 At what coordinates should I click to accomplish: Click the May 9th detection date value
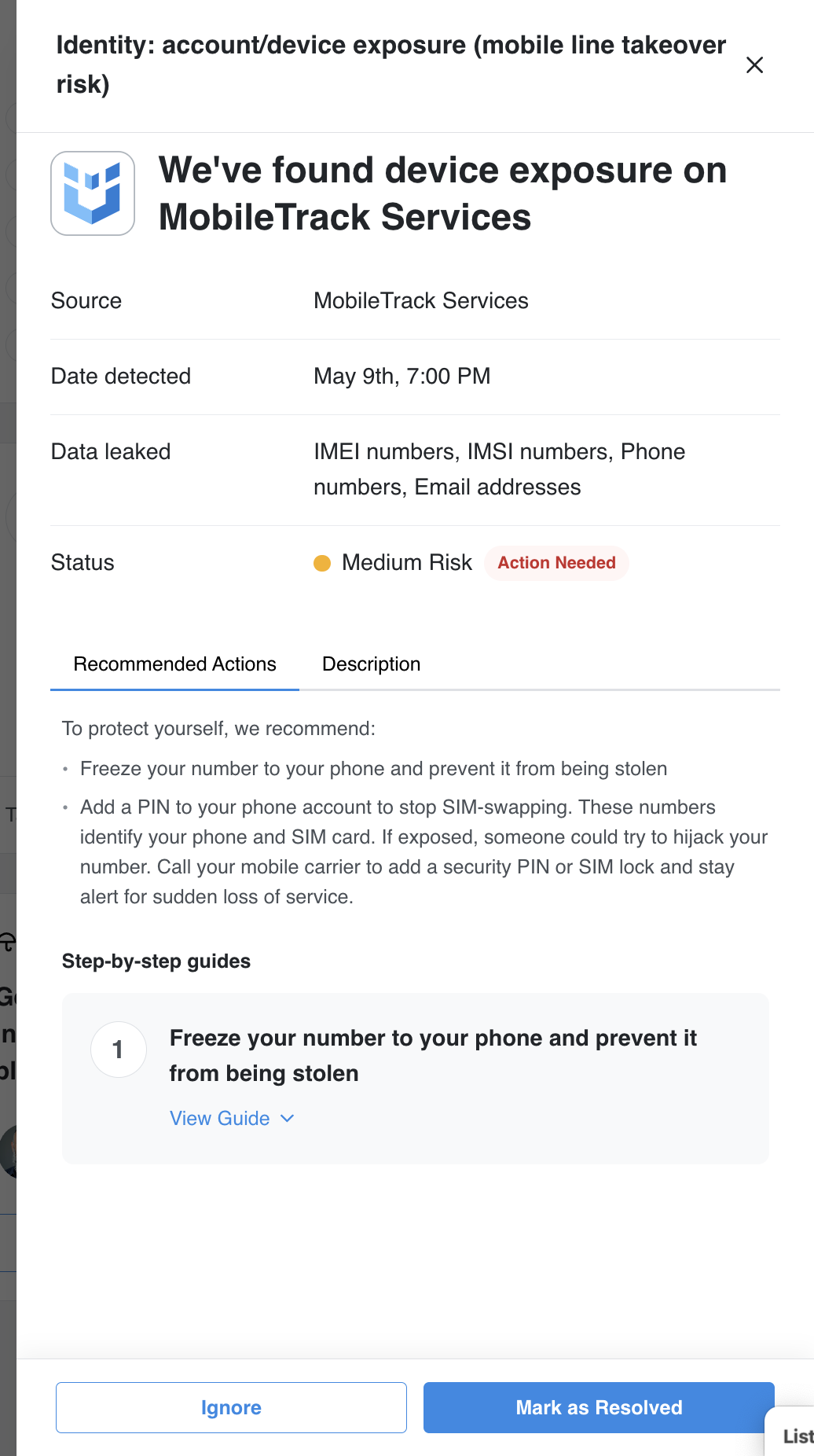tap(402, 377)
